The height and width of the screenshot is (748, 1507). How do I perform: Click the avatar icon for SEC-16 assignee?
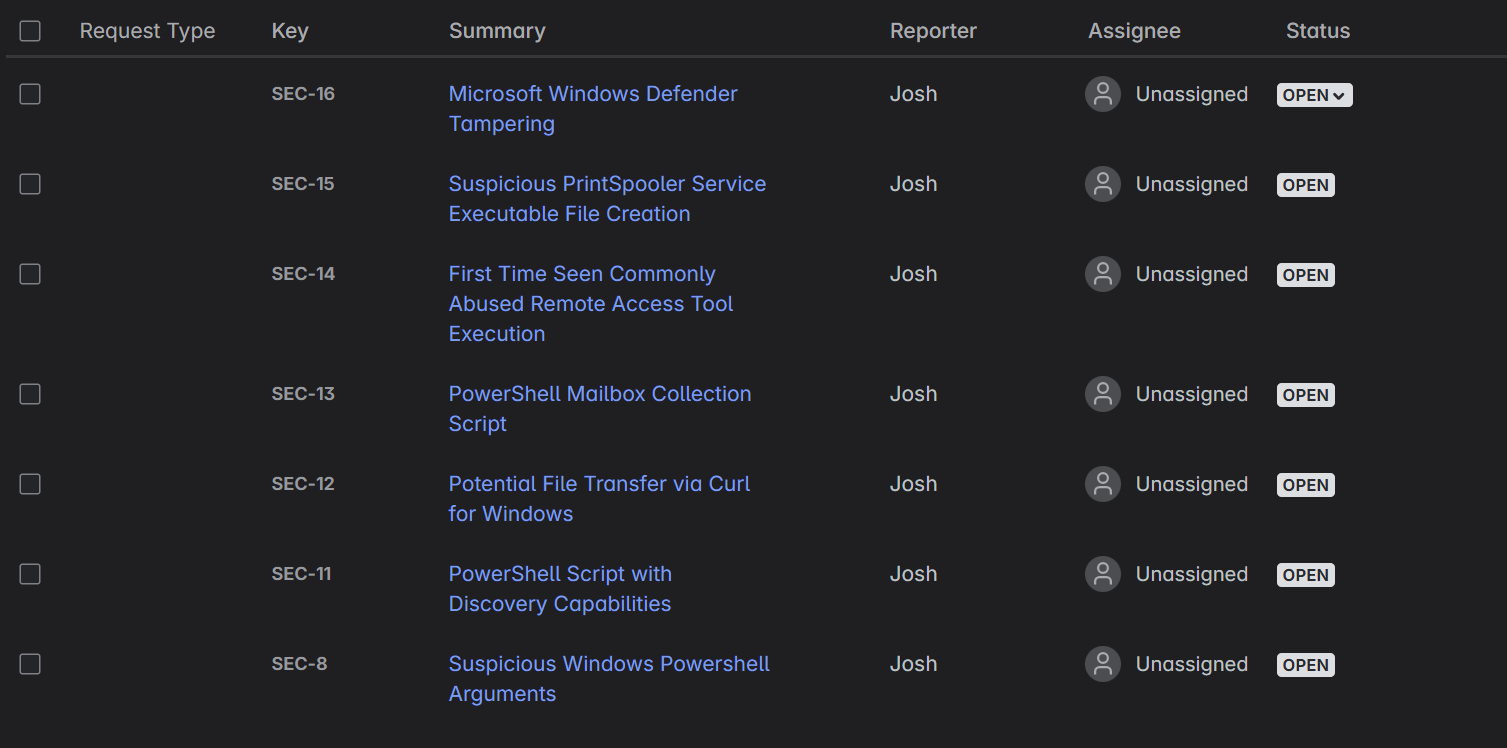(1103, 94)
